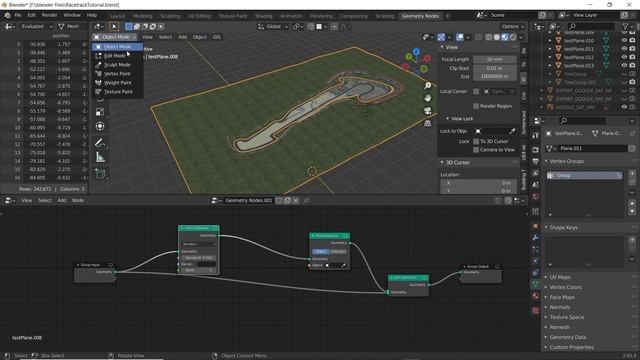
Task: Switch to the Geometry Nodes workspace tab
Action: (420, 16)
